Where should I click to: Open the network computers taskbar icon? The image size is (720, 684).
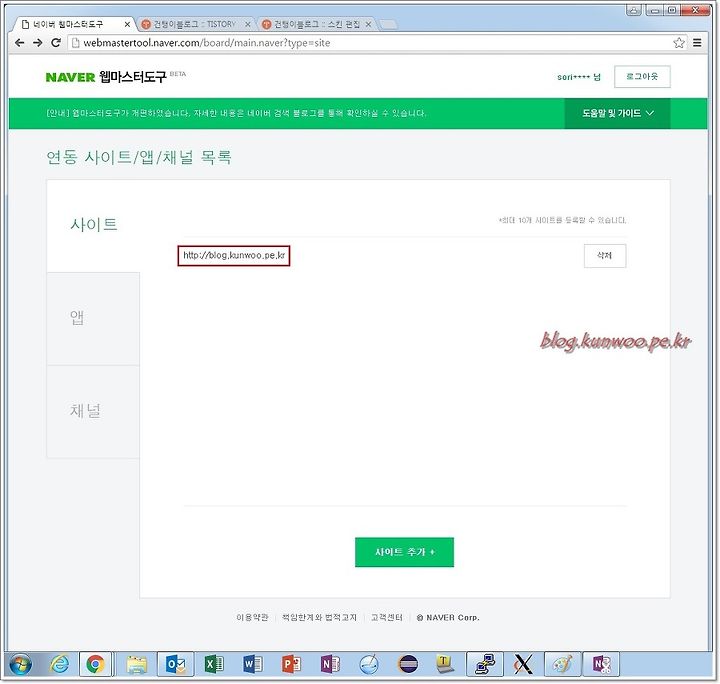485,664
